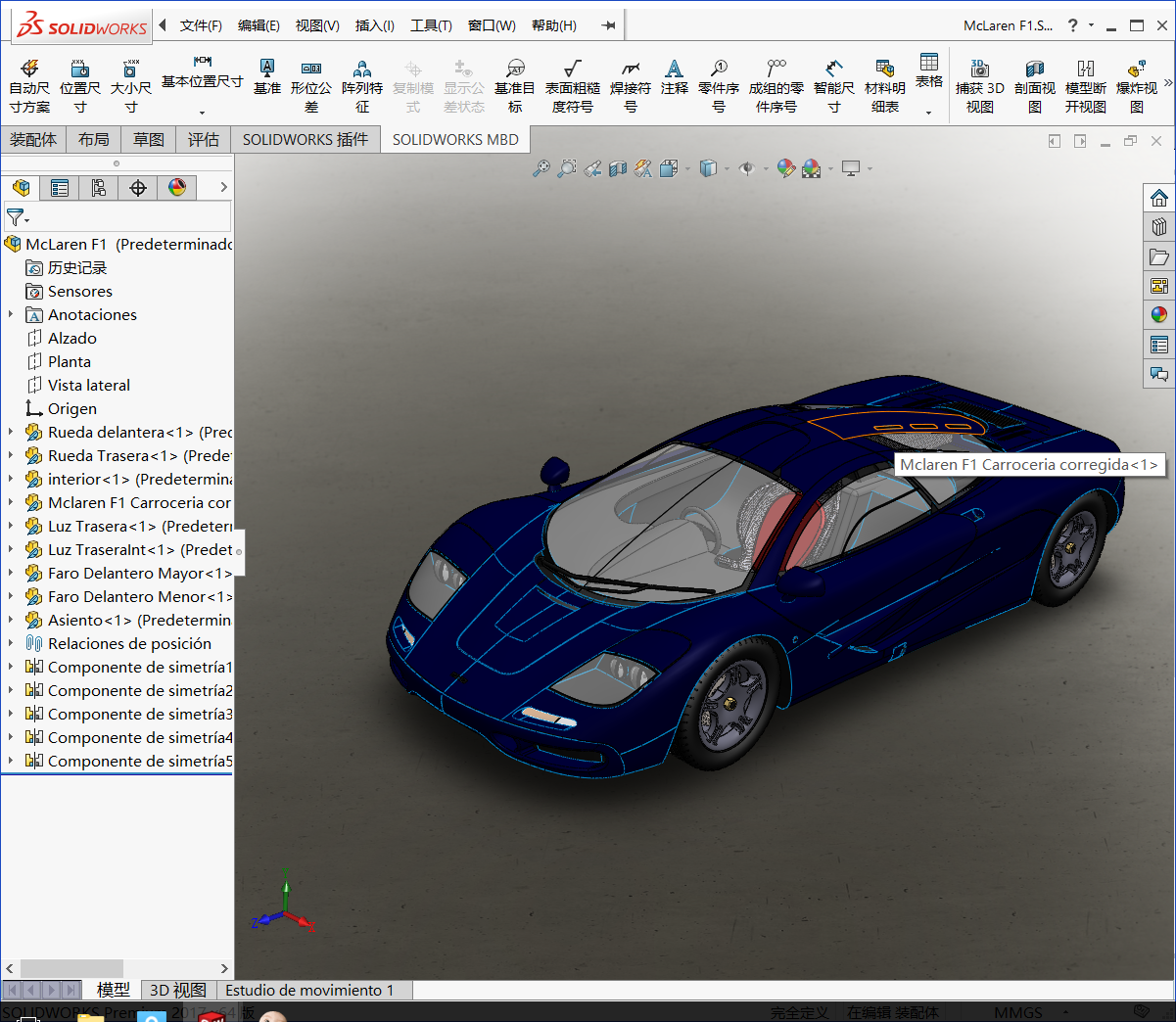
Task: Click the feature tree horizontal scrollbar
Action: [71, 968]
